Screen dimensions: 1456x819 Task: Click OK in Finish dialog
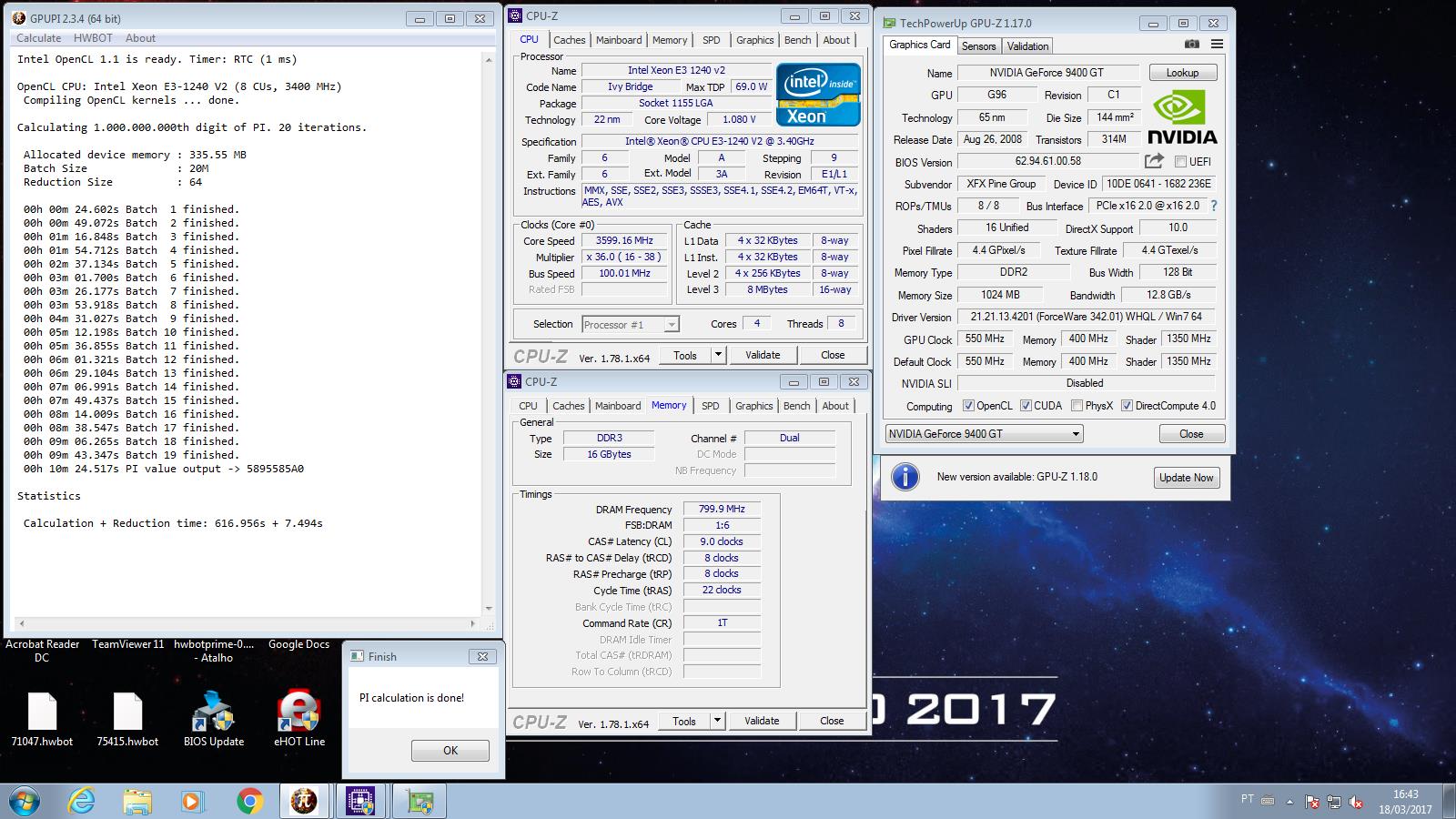(x=450, y=751)
